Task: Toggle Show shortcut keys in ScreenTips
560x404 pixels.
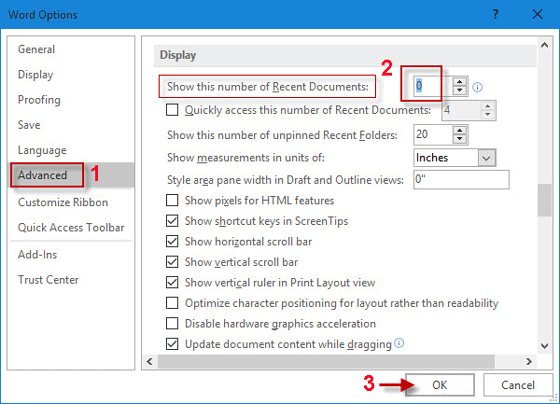Action: click(172, 221)
